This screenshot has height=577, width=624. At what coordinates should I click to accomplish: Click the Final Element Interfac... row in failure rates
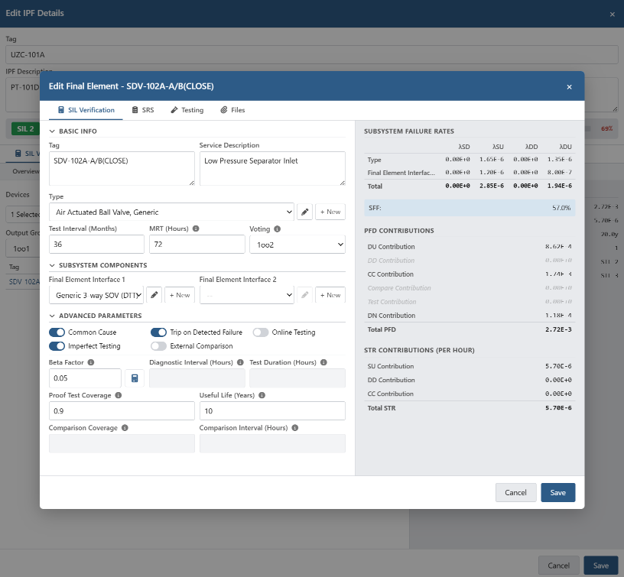click(x=470, y=173)
